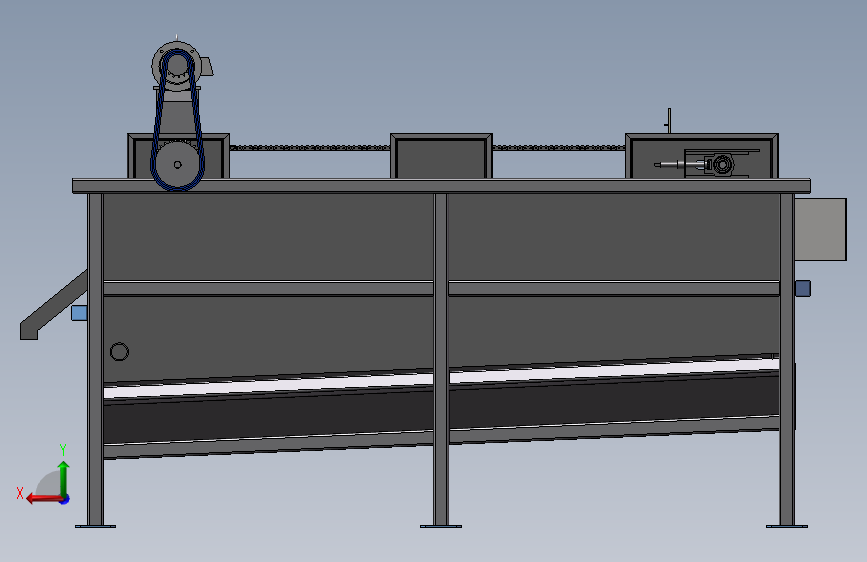867x562 pixels.
Task: Select the left support leg
Action: (95, 359)
